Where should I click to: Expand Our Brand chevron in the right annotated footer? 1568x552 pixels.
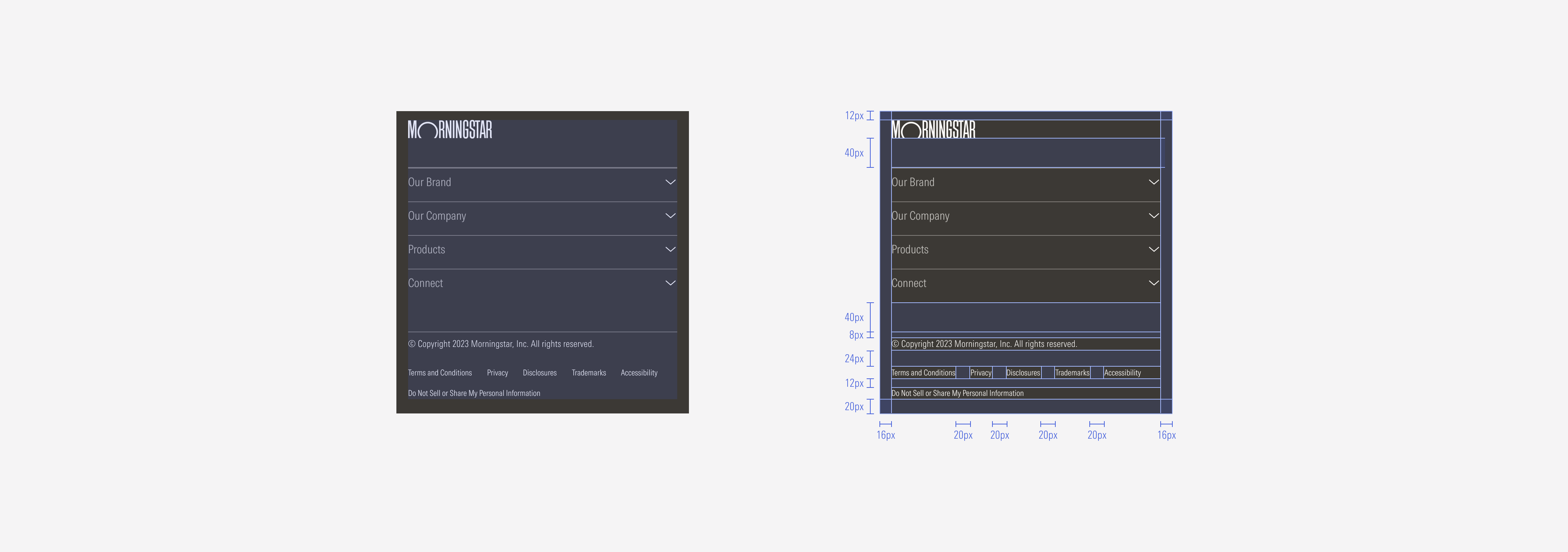click(1153, 182)
